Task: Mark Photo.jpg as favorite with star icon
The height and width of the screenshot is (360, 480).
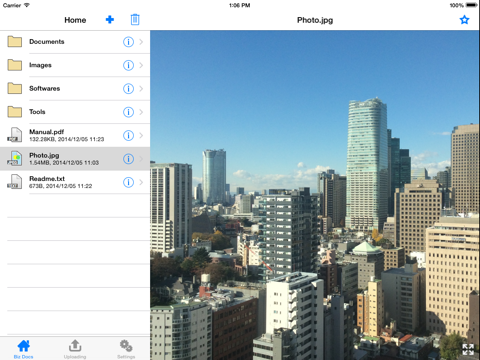Action: (464, 20)
